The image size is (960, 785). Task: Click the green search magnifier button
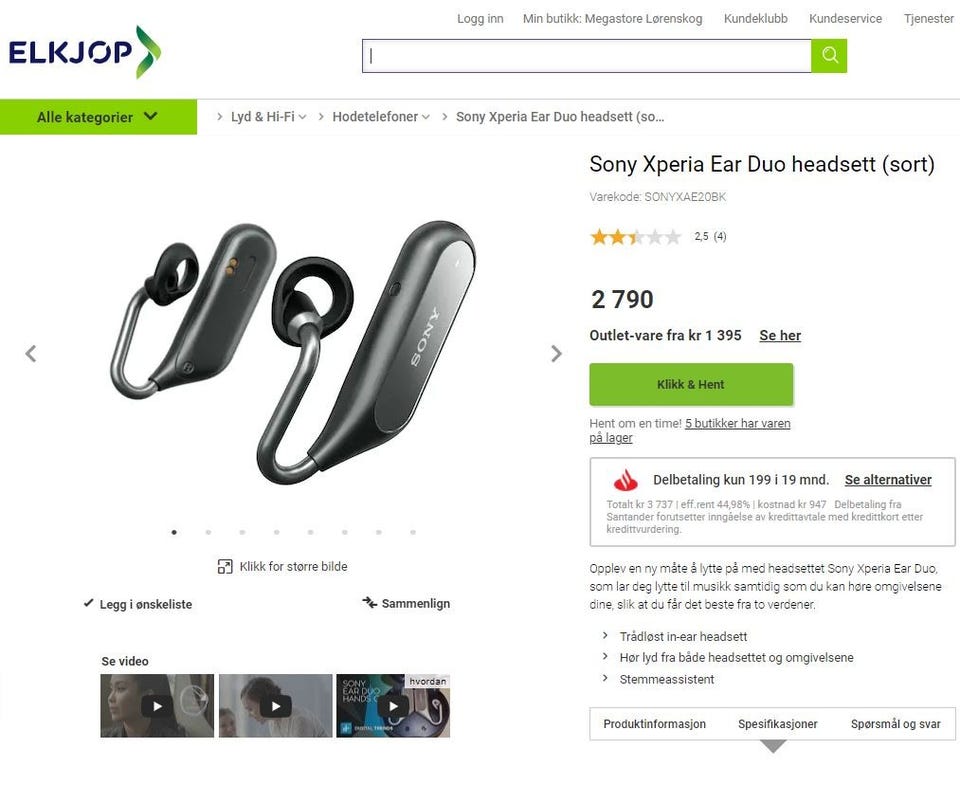tap(829, 56)
